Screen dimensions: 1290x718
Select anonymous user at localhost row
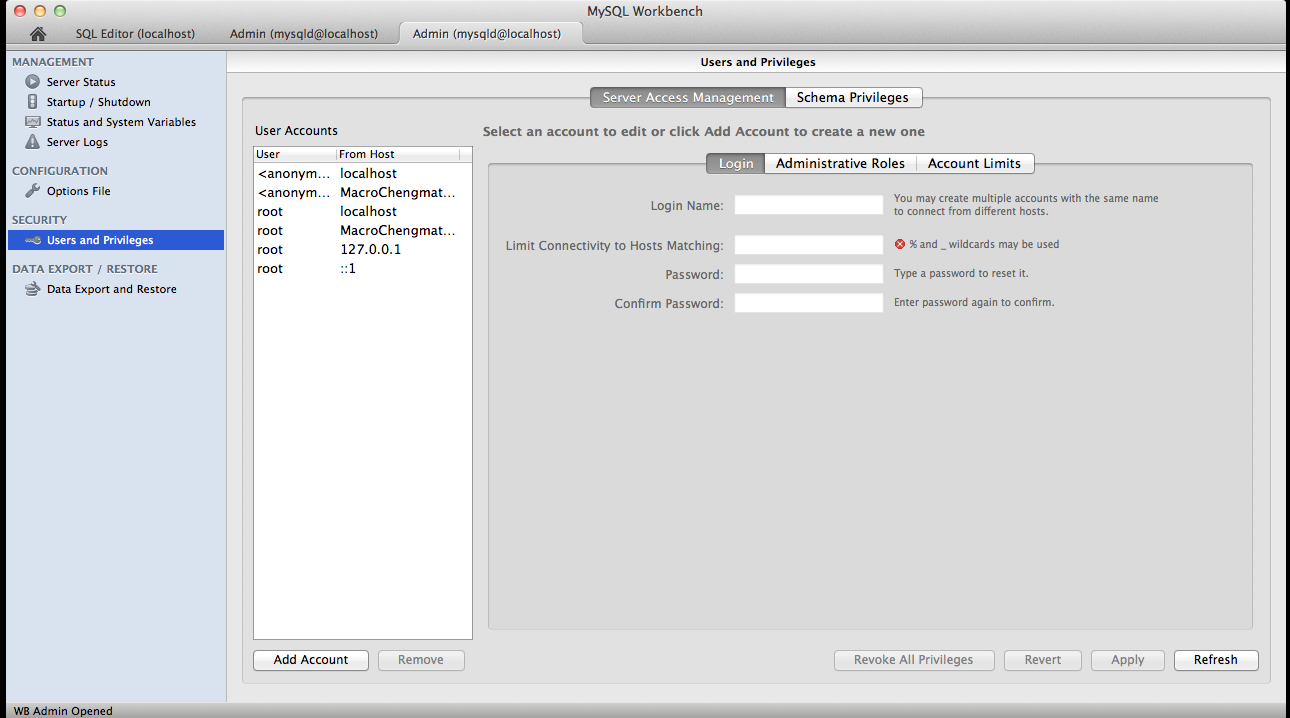point(363,173)
